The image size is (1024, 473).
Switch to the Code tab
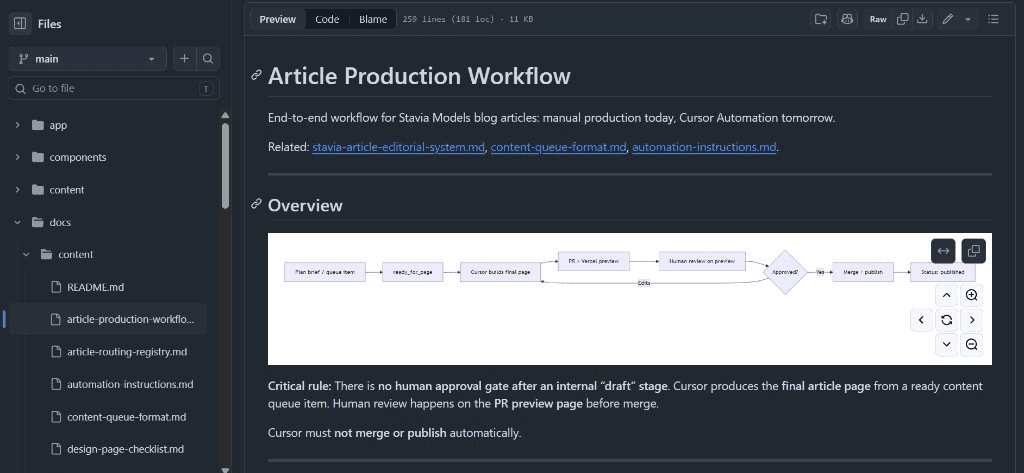[x=327, y=20]
